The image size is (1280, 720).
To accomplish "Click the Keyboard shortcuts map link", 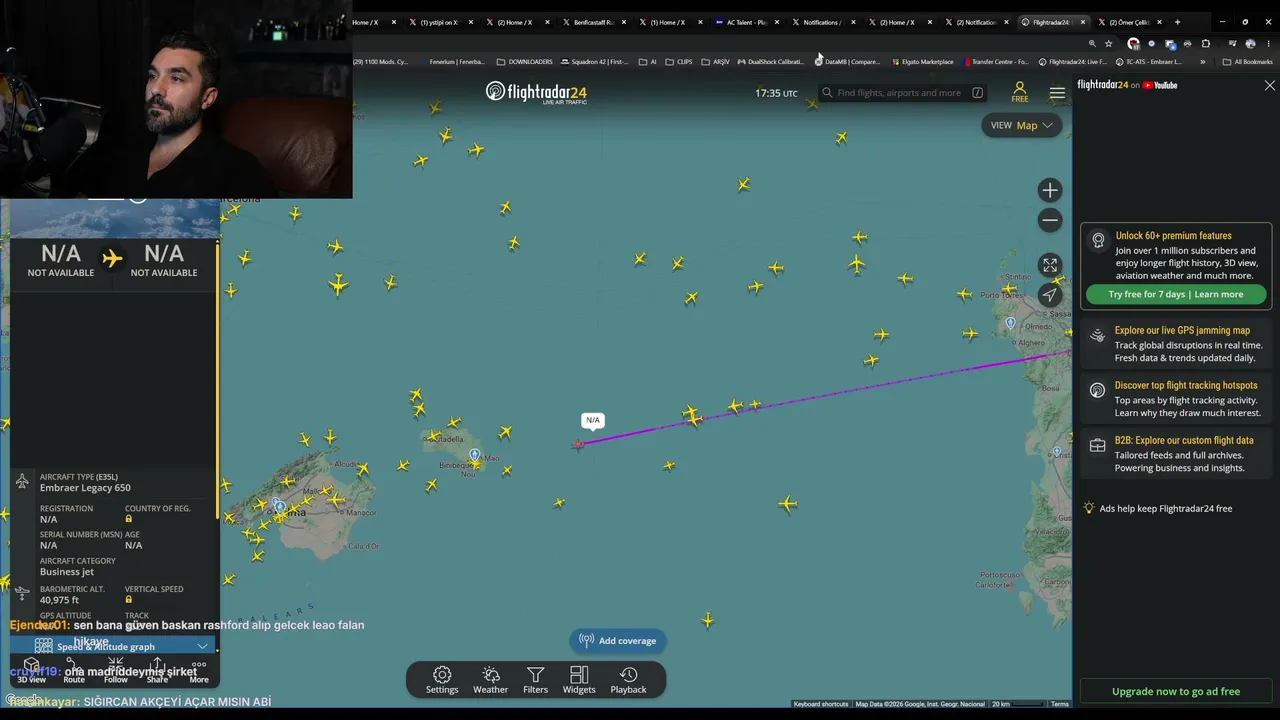I will coord(821,704).
